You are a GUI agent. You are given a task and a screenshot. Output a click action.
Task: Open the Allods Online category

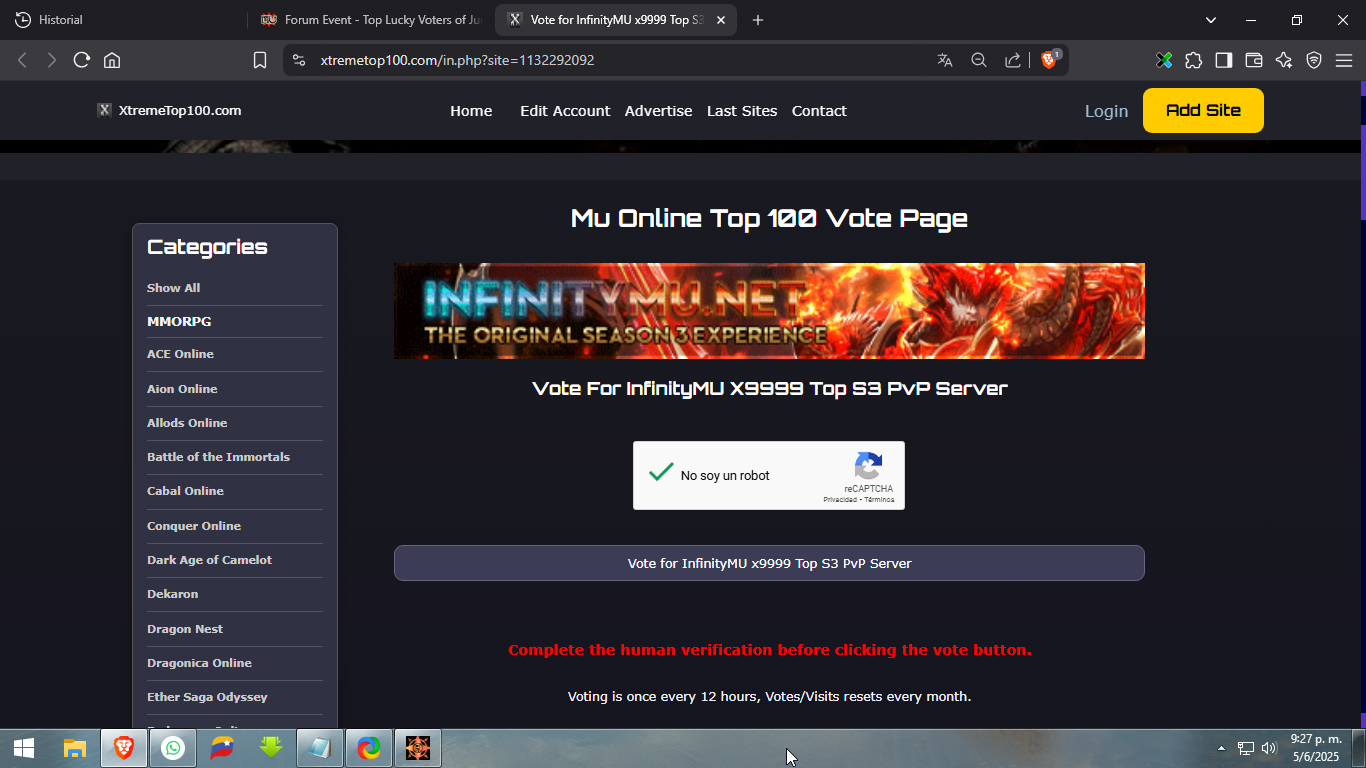point(187,423)
